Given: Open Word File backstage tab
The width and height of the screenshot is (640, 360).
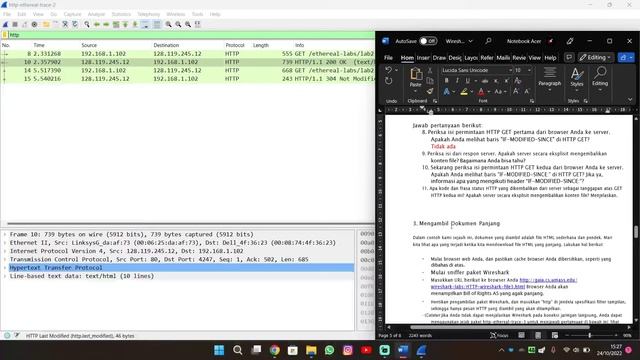Looking at the screenshot, I should tap(388, 58).
